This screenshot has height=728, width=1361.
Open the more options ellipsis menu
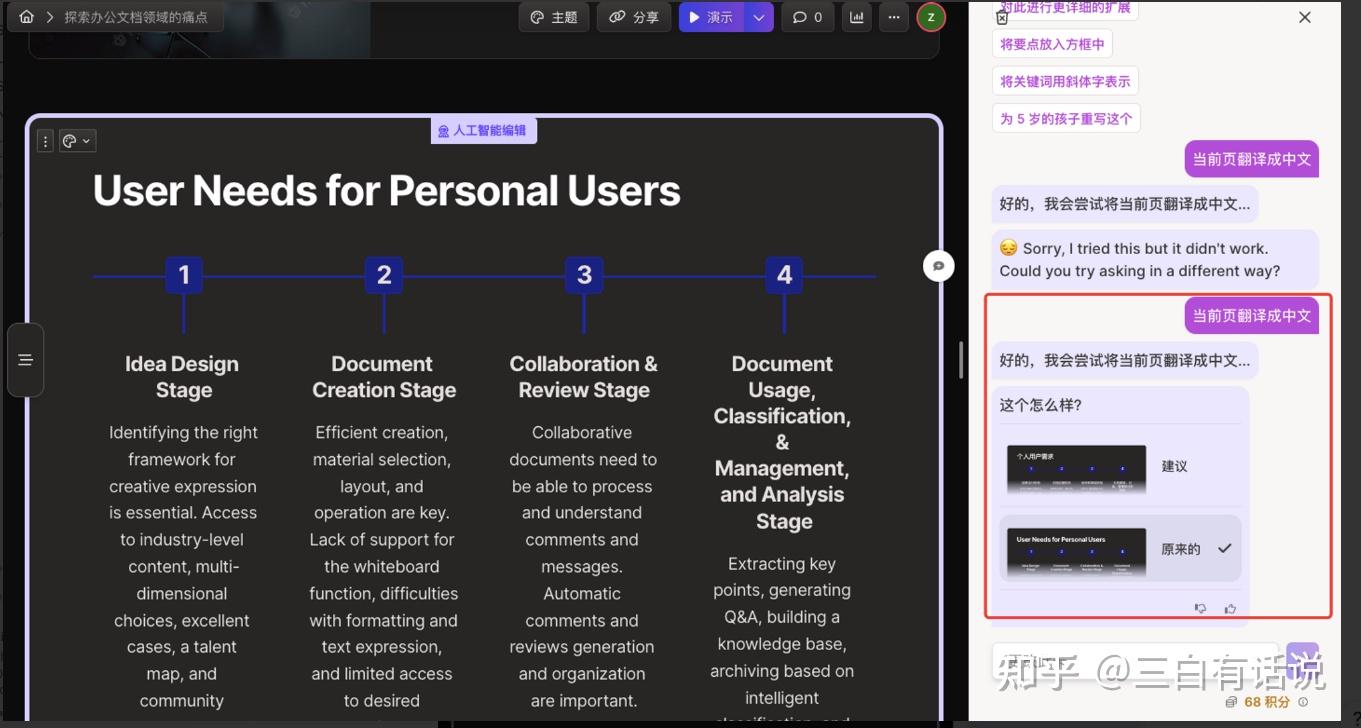893,17
